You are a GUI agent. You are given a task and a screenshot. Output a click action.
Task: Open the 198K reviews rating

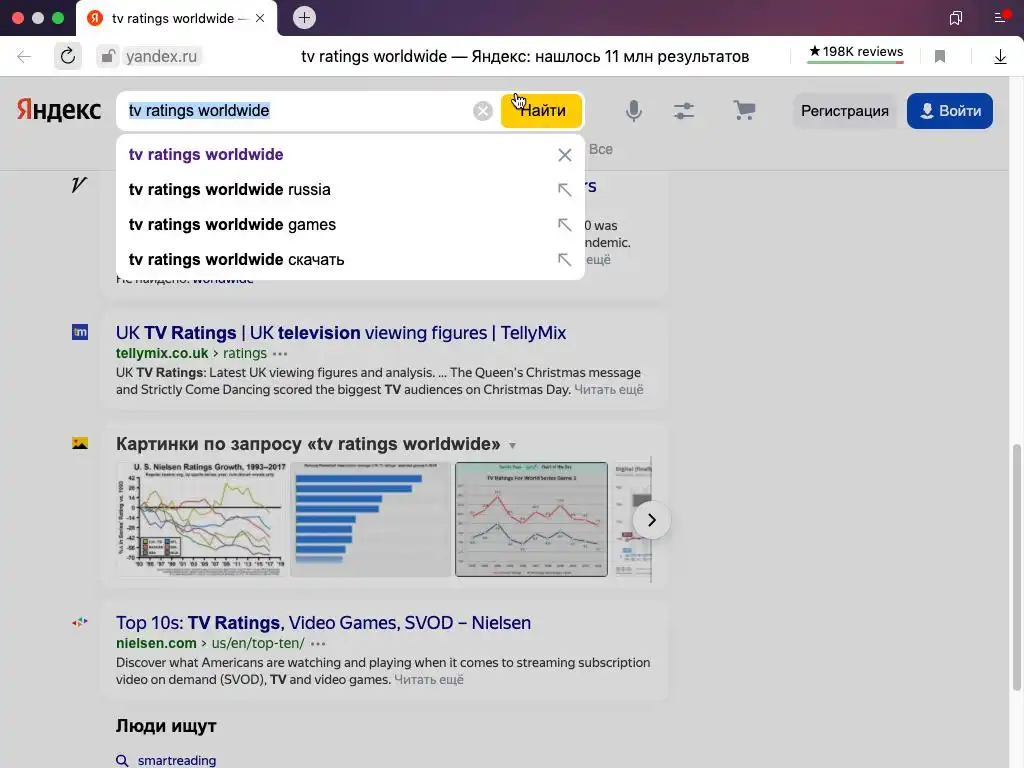[856, 52]
